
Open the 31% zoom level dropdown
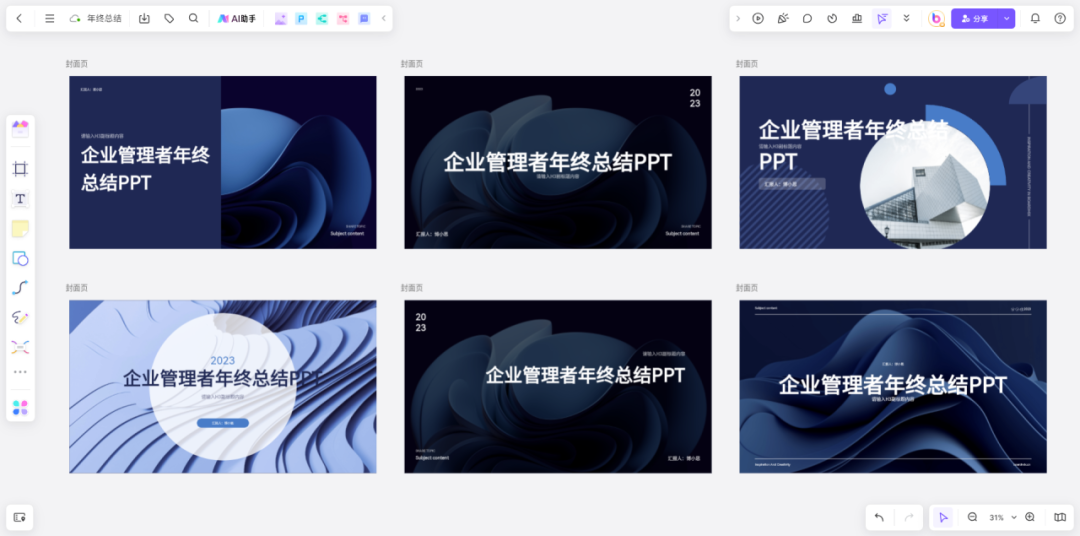[x=1002, y=517]
